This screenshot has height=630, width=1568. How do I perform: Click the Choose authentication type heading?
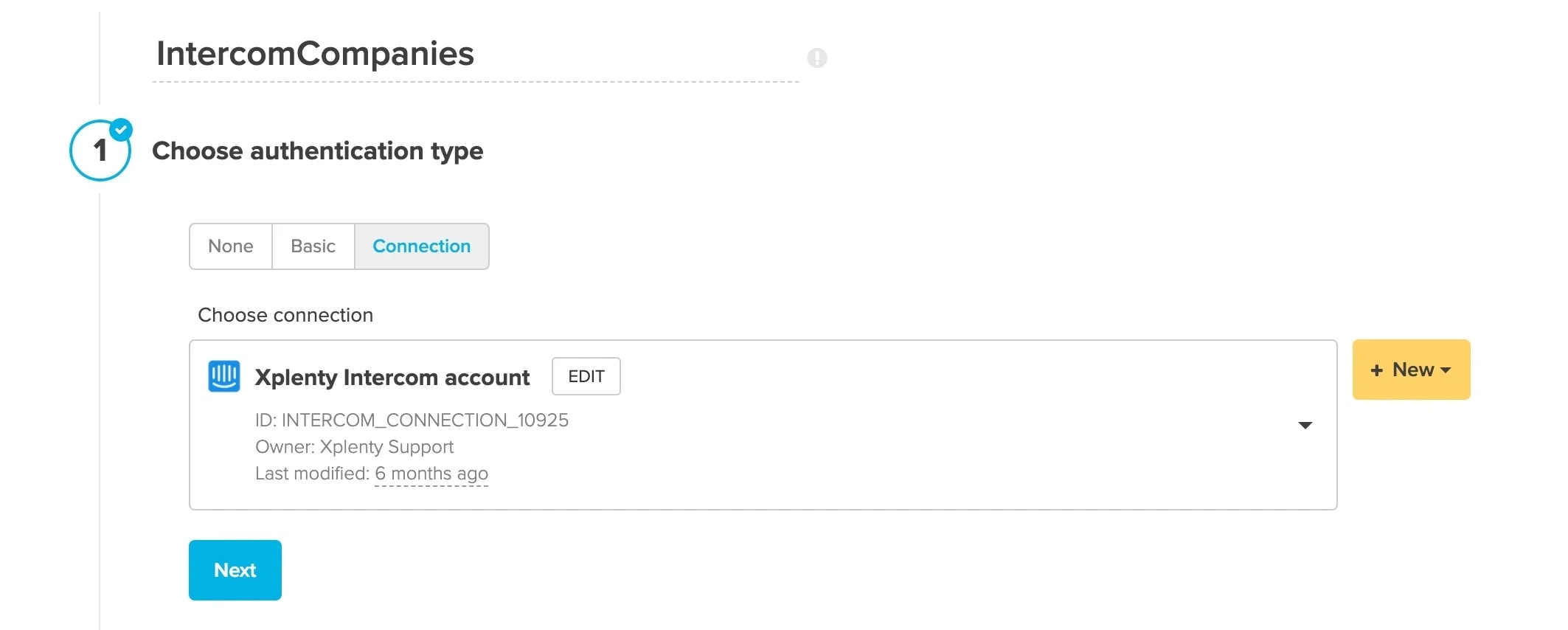(x=318, y=151)
